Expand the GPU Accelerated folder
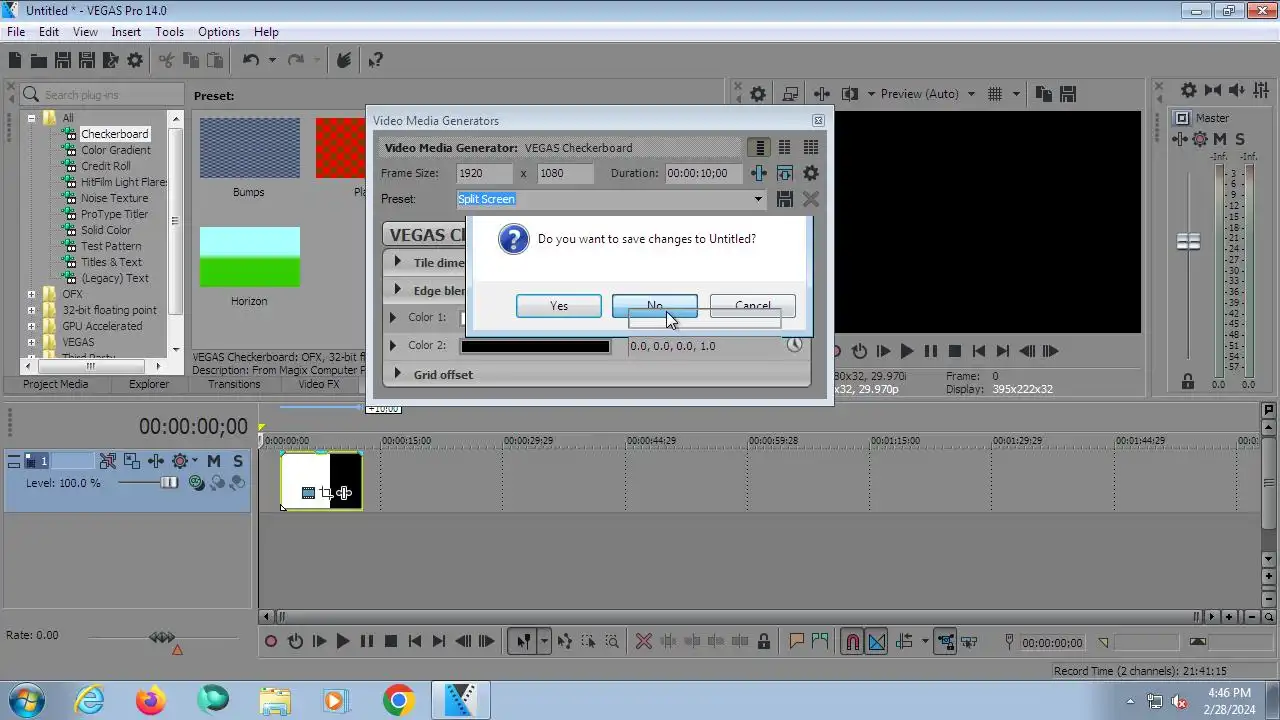 click(31, 326)
